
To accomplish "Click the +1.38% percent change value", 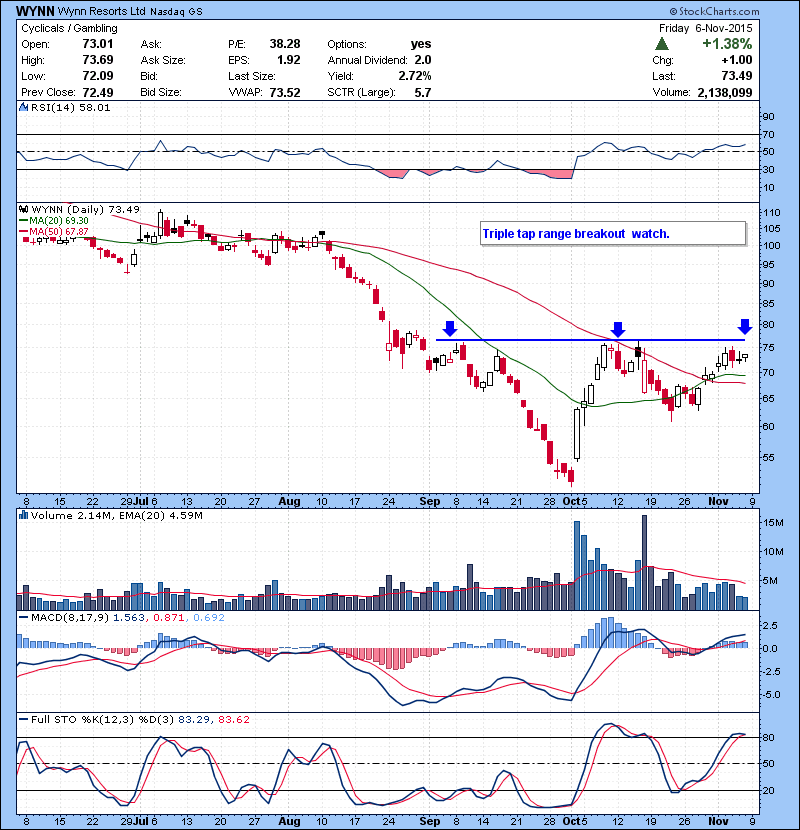I will coord(727,44).
